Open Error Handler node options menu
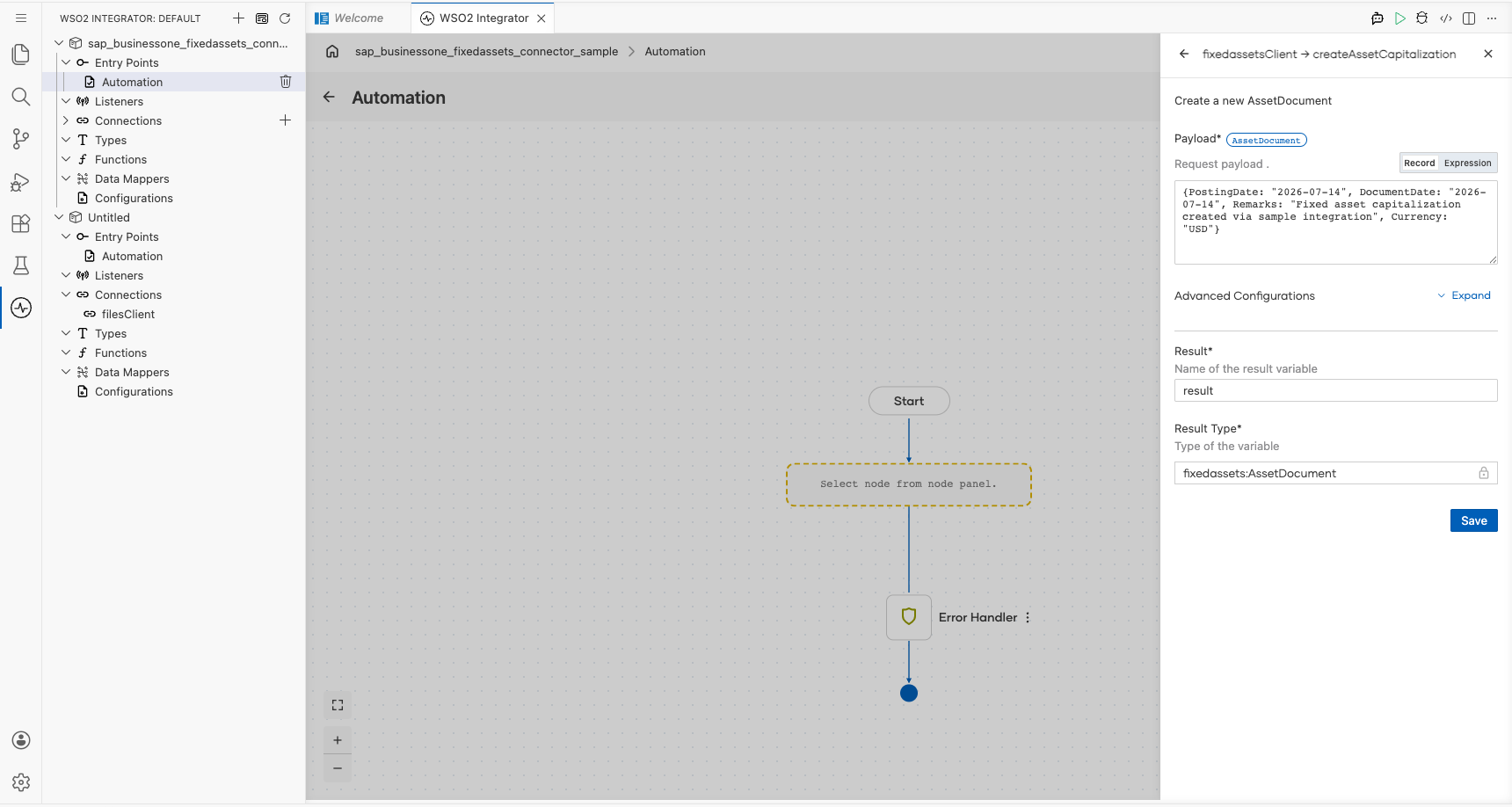The width and height of the screenshot is (1512, 807). coord(1028,617)
